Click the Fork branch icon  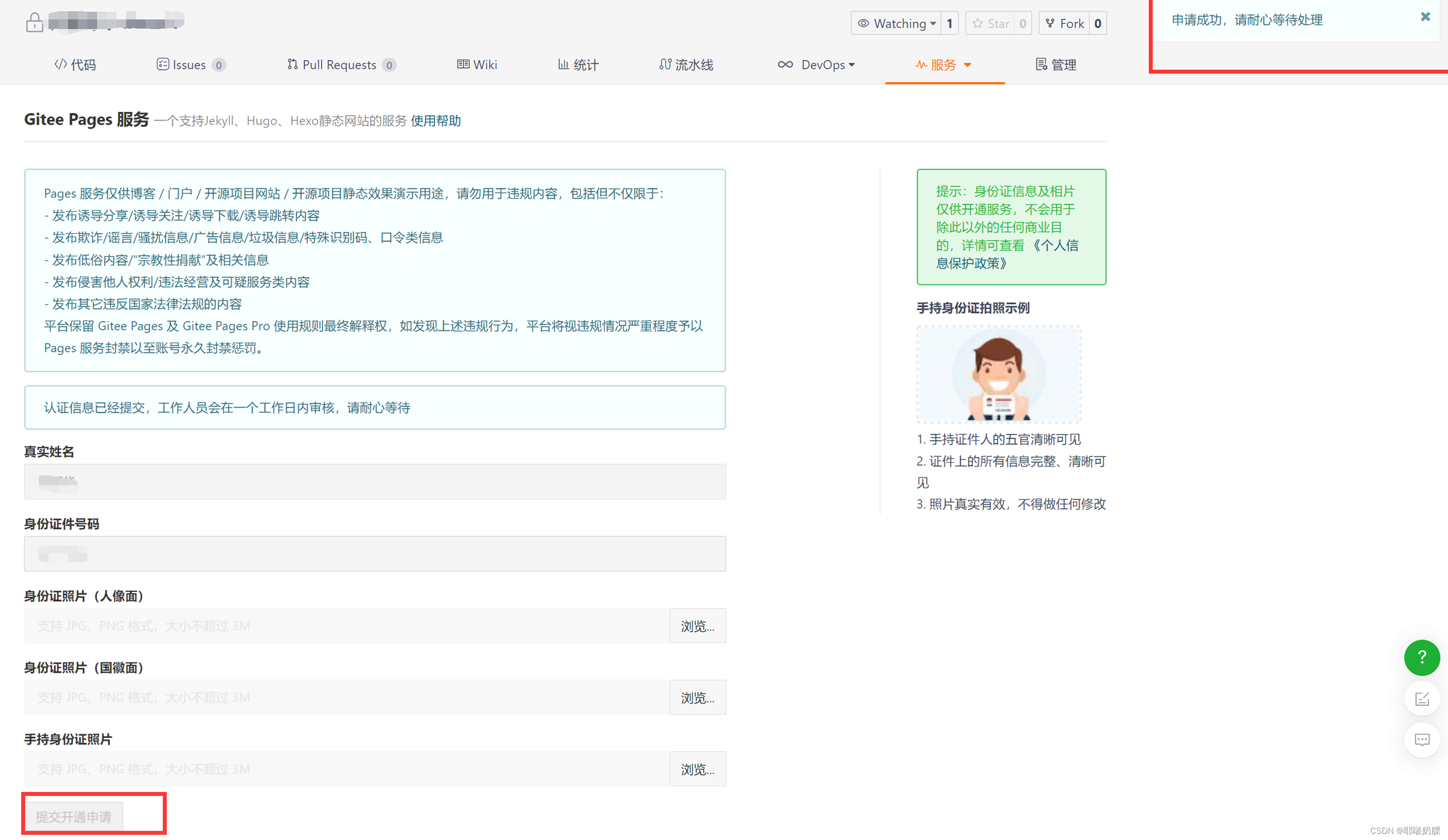coord(1050,23)
